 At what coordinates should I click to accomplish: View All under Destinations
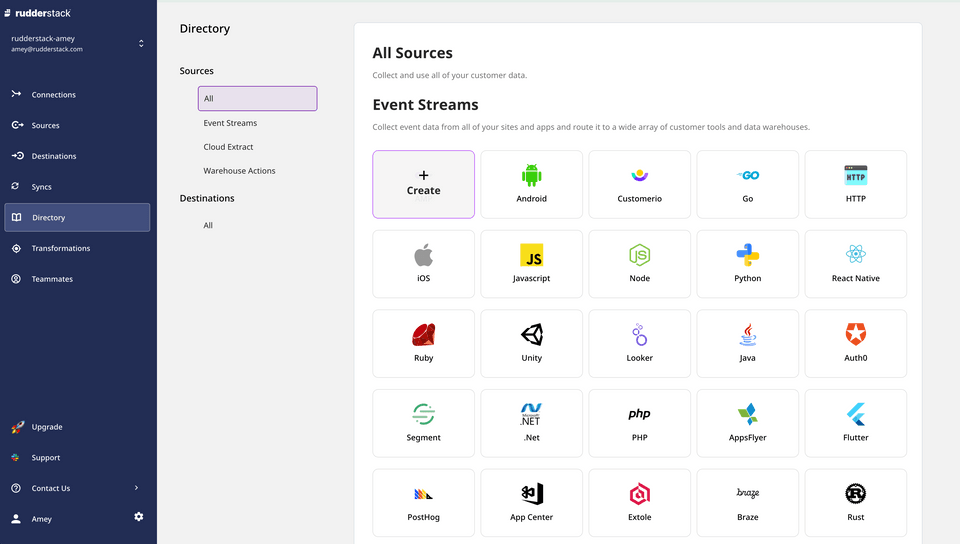pos(208,225)
